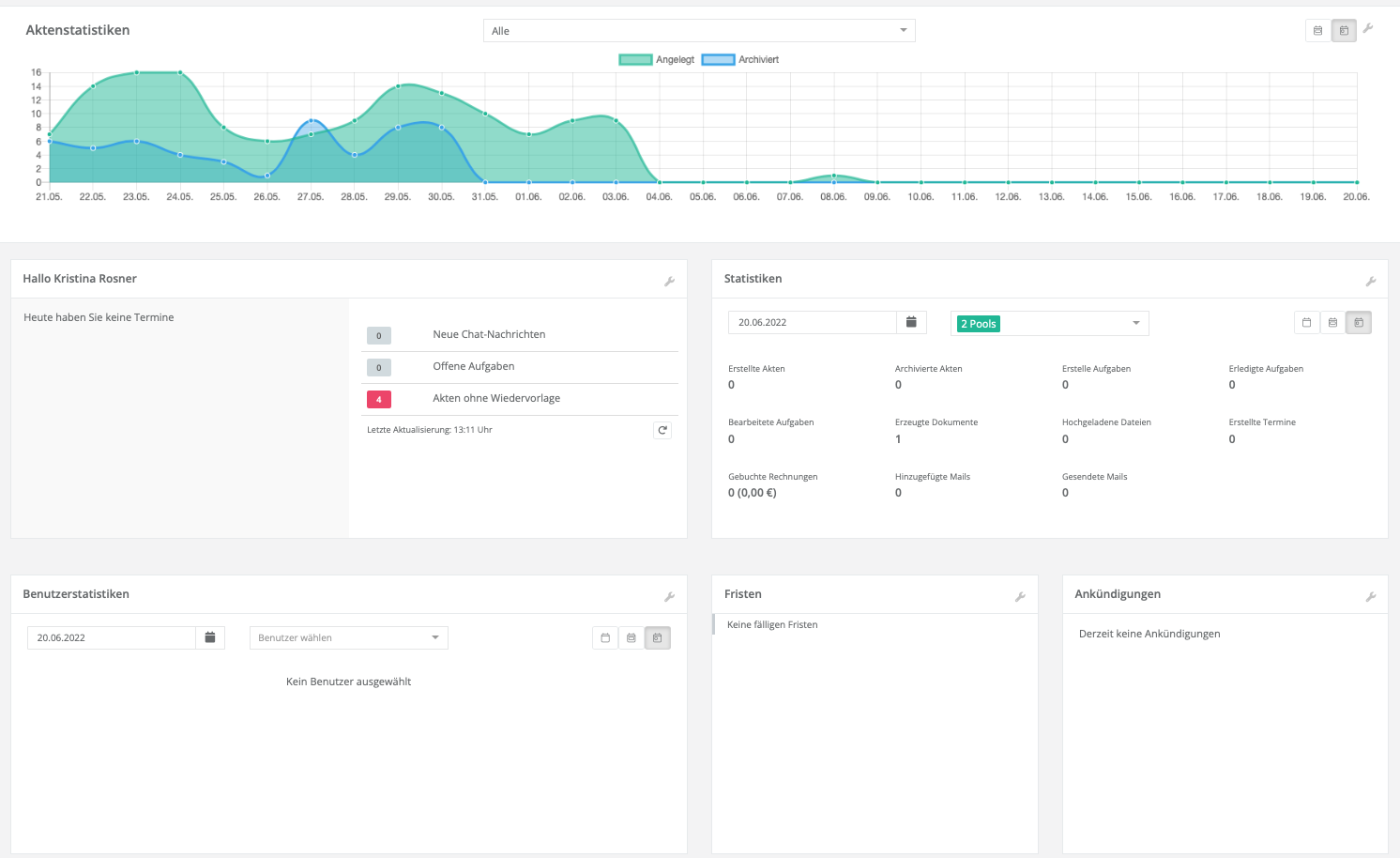Toggle the Archiviert series in the chart legend

point(739,60)
